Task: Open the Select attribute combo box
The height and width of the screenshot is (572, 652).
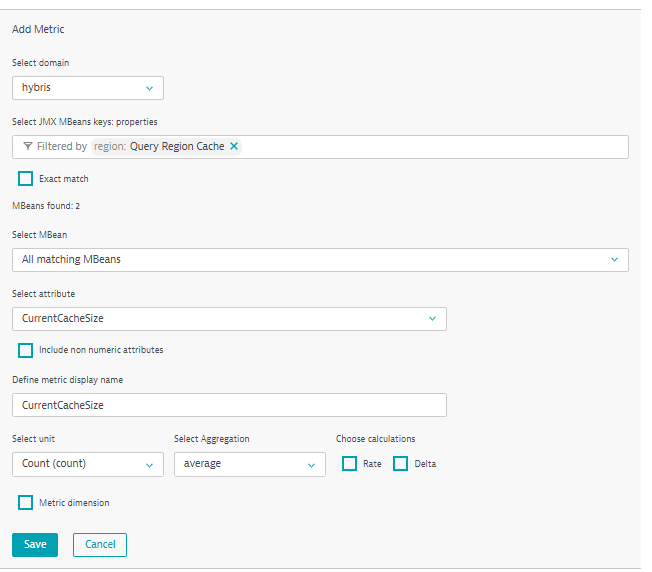Action: [230, 319]
